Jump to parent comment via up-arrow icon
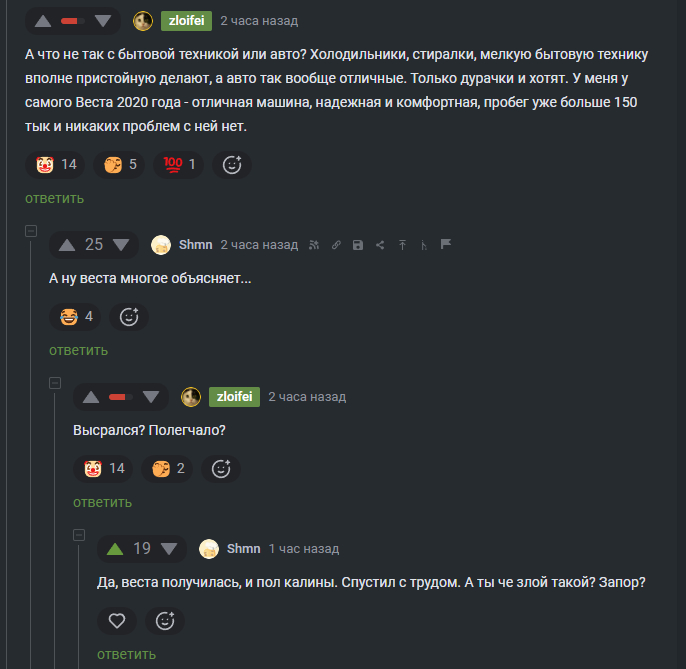The width and height of the screenshot is (686, 669). [402, 245]
